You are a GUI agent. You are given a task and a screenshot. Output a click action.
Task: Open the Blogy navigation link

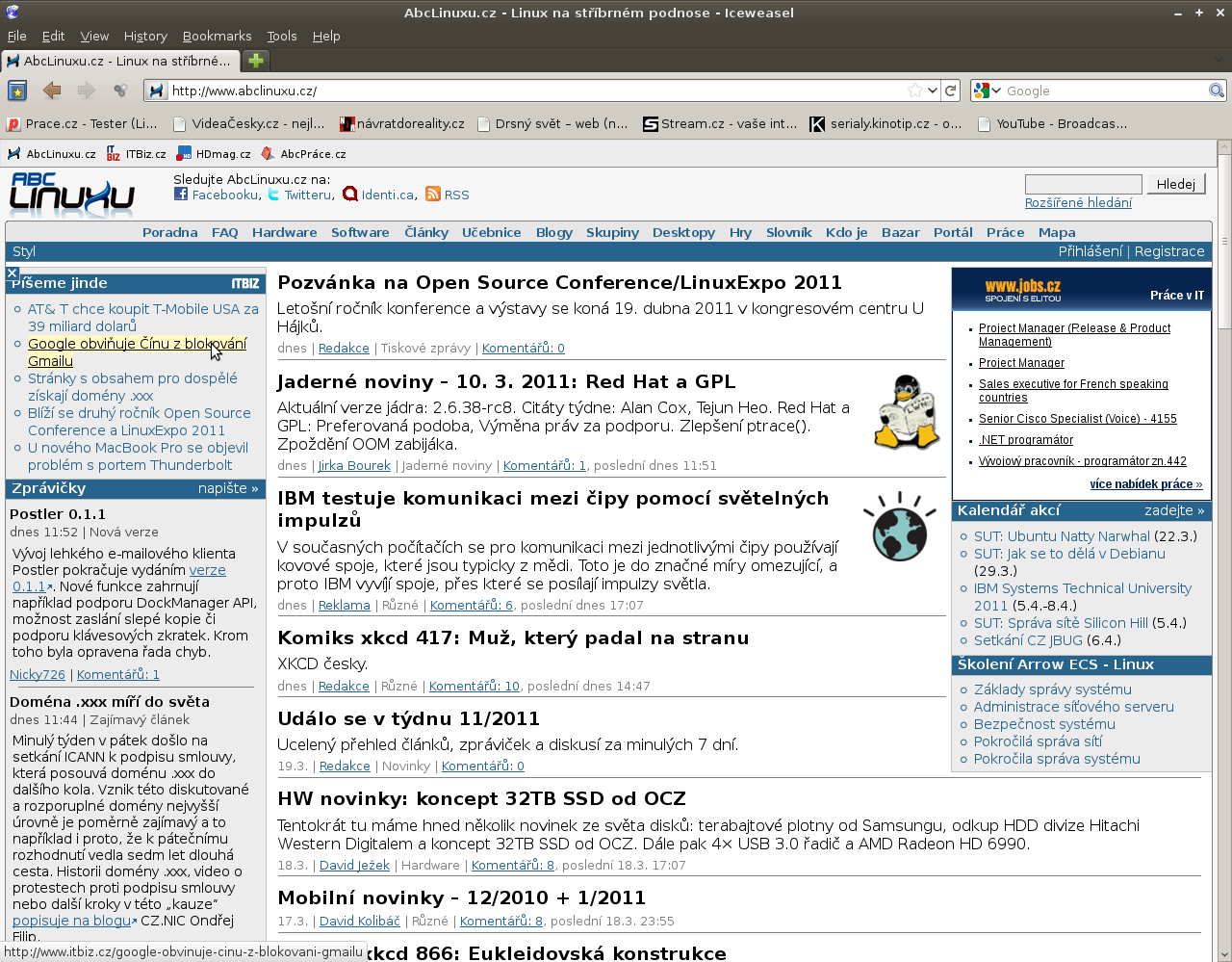pos(554,232)
